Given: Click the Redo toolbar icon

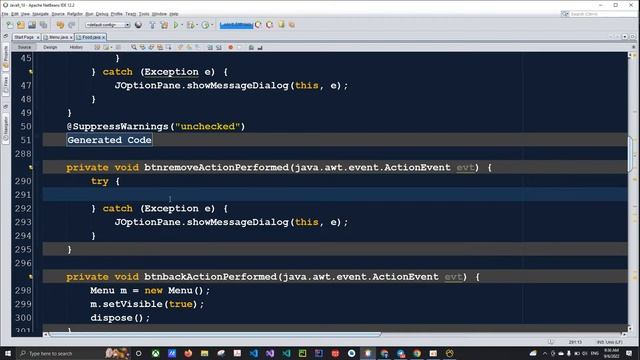Looking at the screenshot, I should [71, 25].
